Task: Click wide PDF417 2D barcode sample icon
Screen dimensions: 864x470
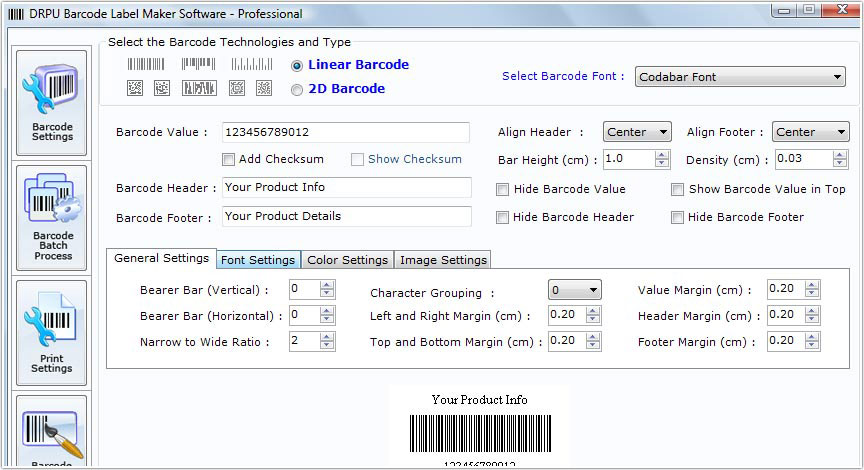Action: (x=199, y=88)
